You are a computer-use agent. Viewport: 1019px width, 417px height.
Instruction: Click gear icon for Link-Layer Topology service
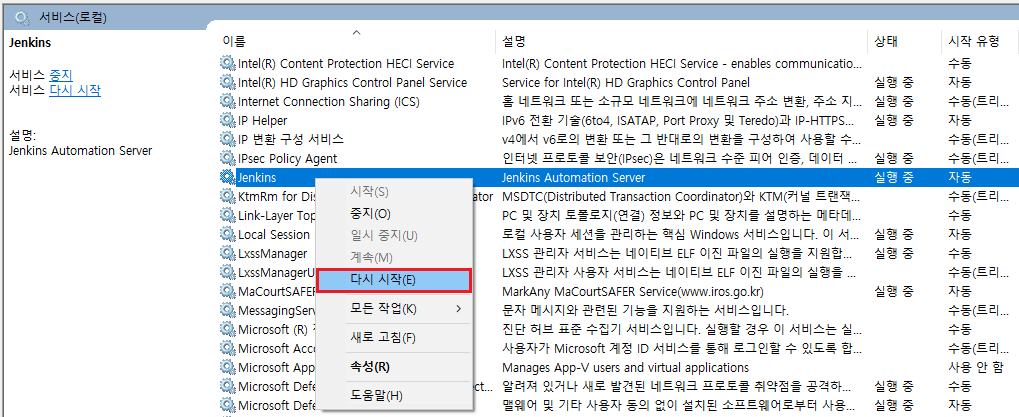click(227, 215)
